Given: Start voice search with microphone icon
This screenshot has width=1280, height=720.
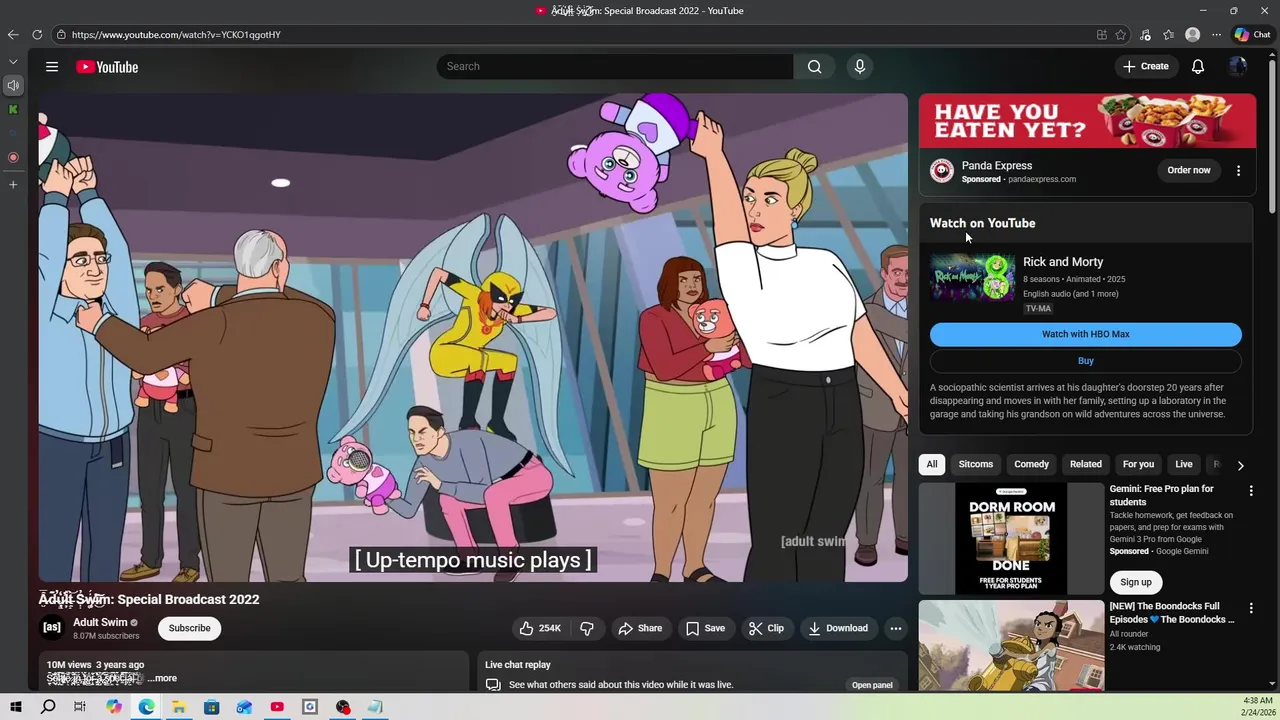Looking at the screenshot, I should (859, 67).
